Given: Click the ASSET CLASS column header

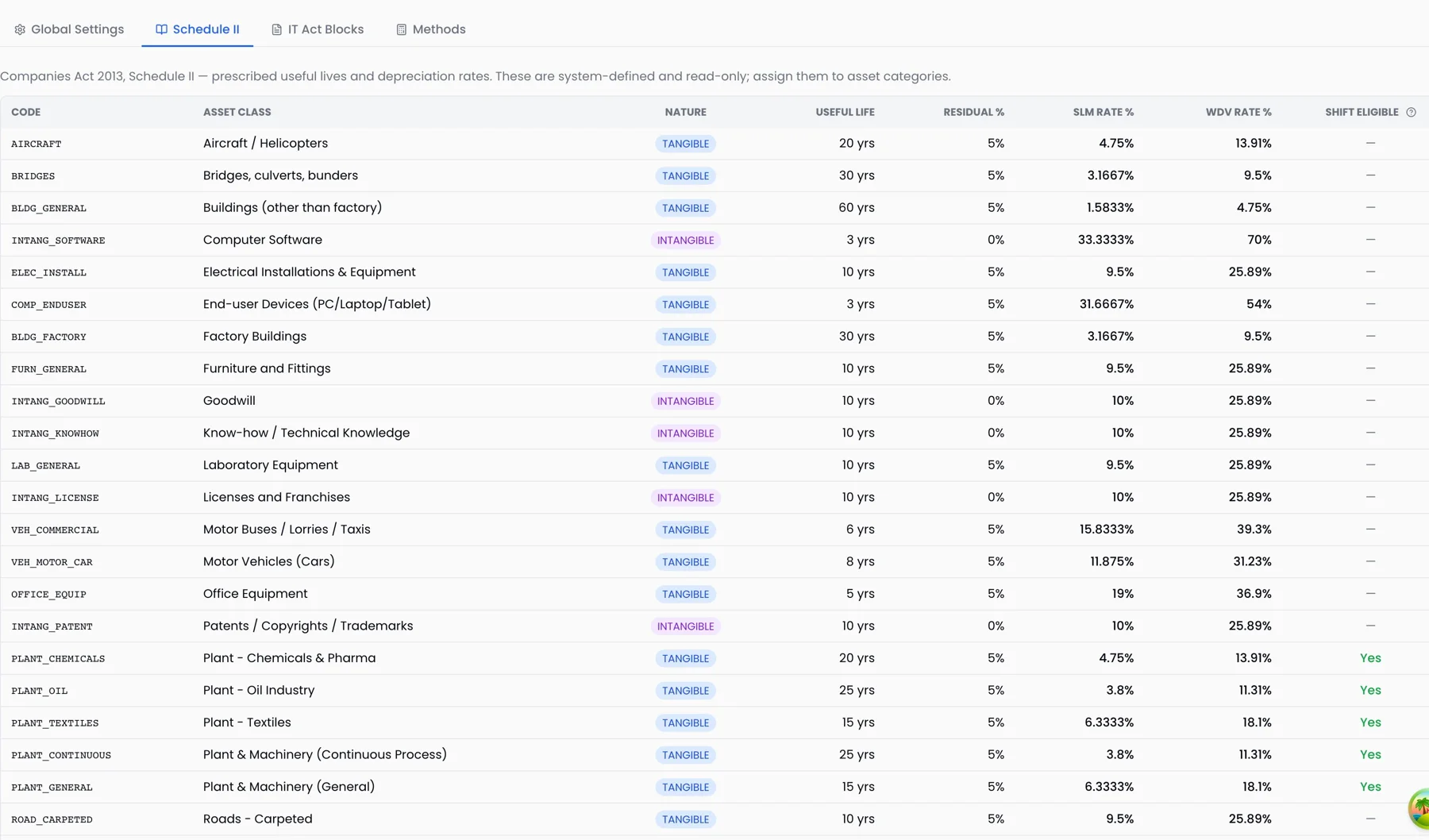Looking at the screenshot, I should 237,112.
